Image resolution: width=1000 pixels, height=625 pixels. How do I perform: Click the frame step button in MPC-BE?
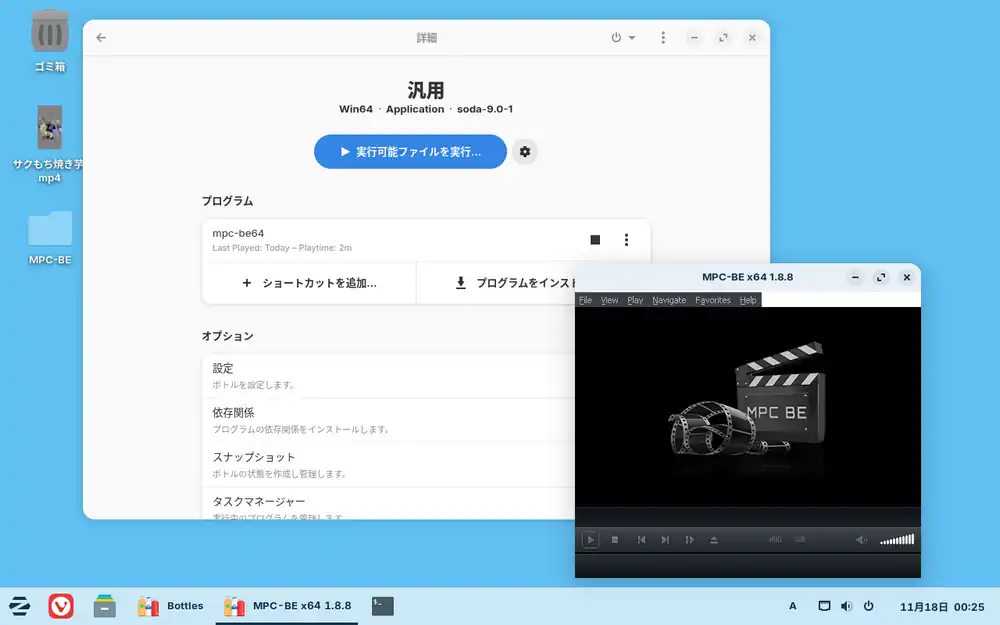(689, 540)
